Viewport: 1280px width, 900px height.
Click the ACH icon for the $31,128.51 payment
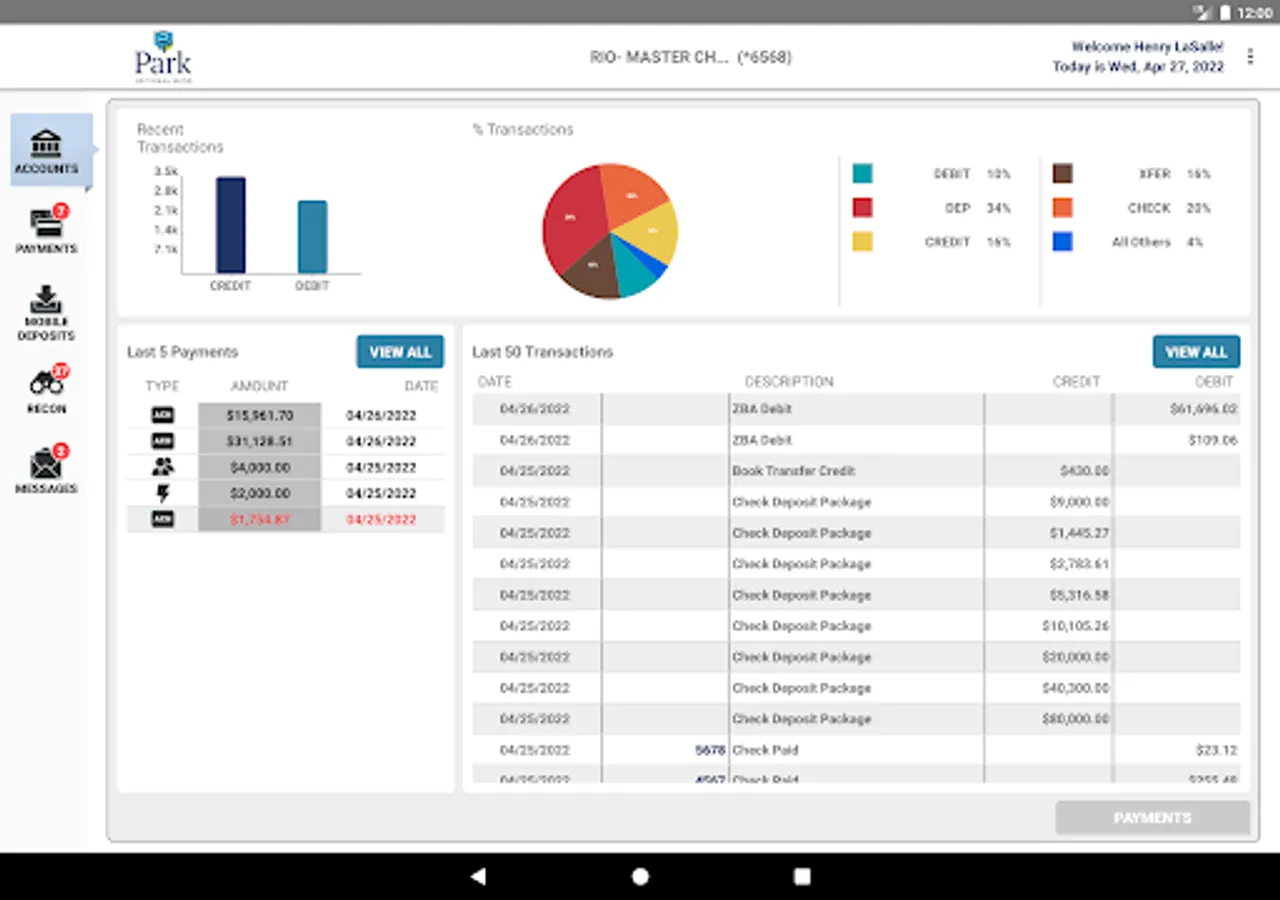[x=162, y=441]
